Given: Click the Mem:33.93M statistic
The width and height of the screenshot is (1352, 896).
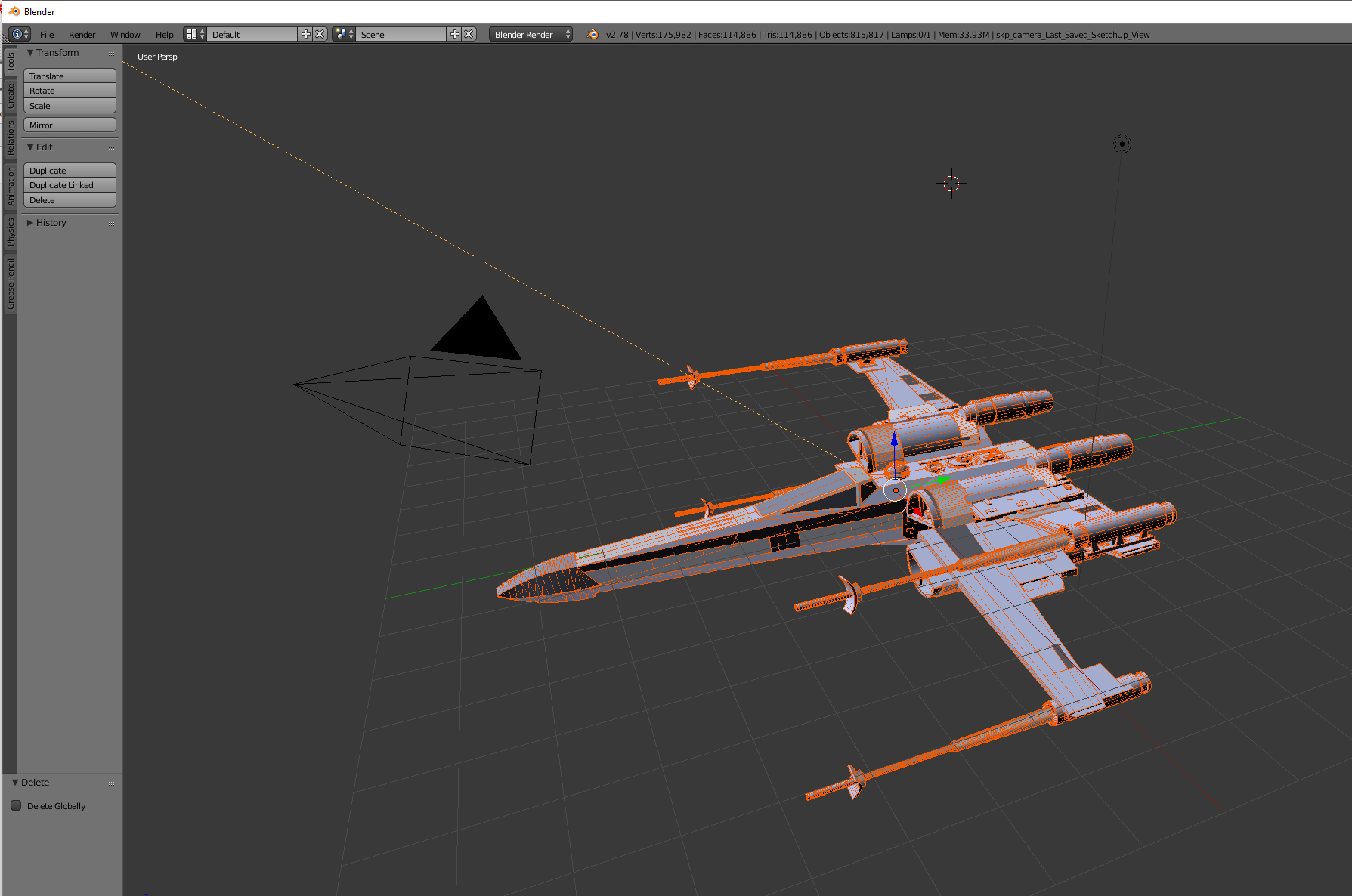Looking at the screenshot, I should point(964,35).
